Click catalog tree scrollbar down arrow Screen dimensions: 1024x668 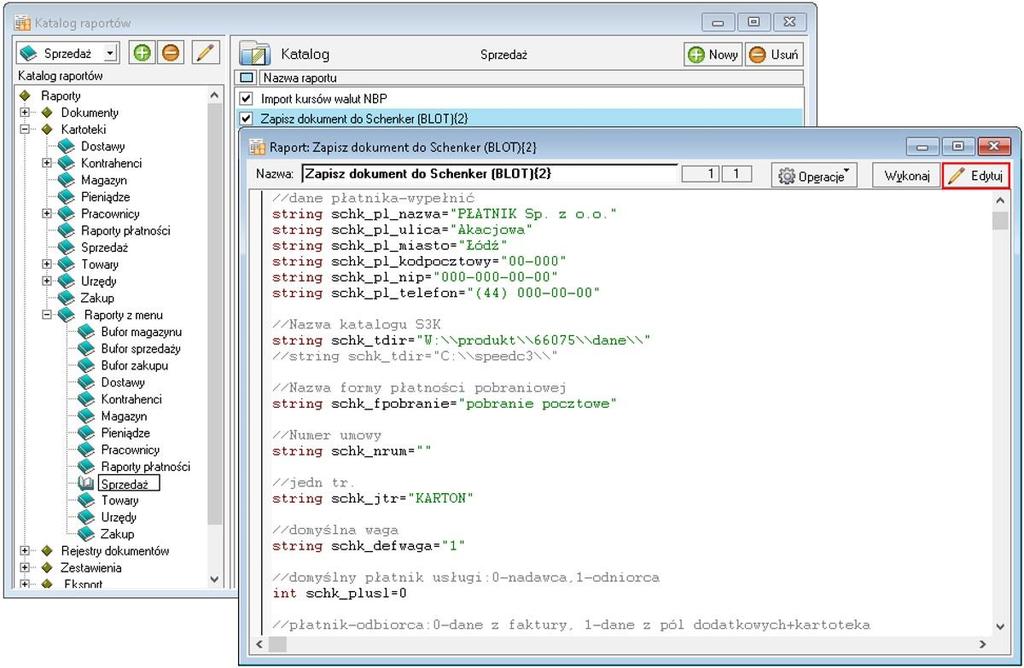(214, 579)
